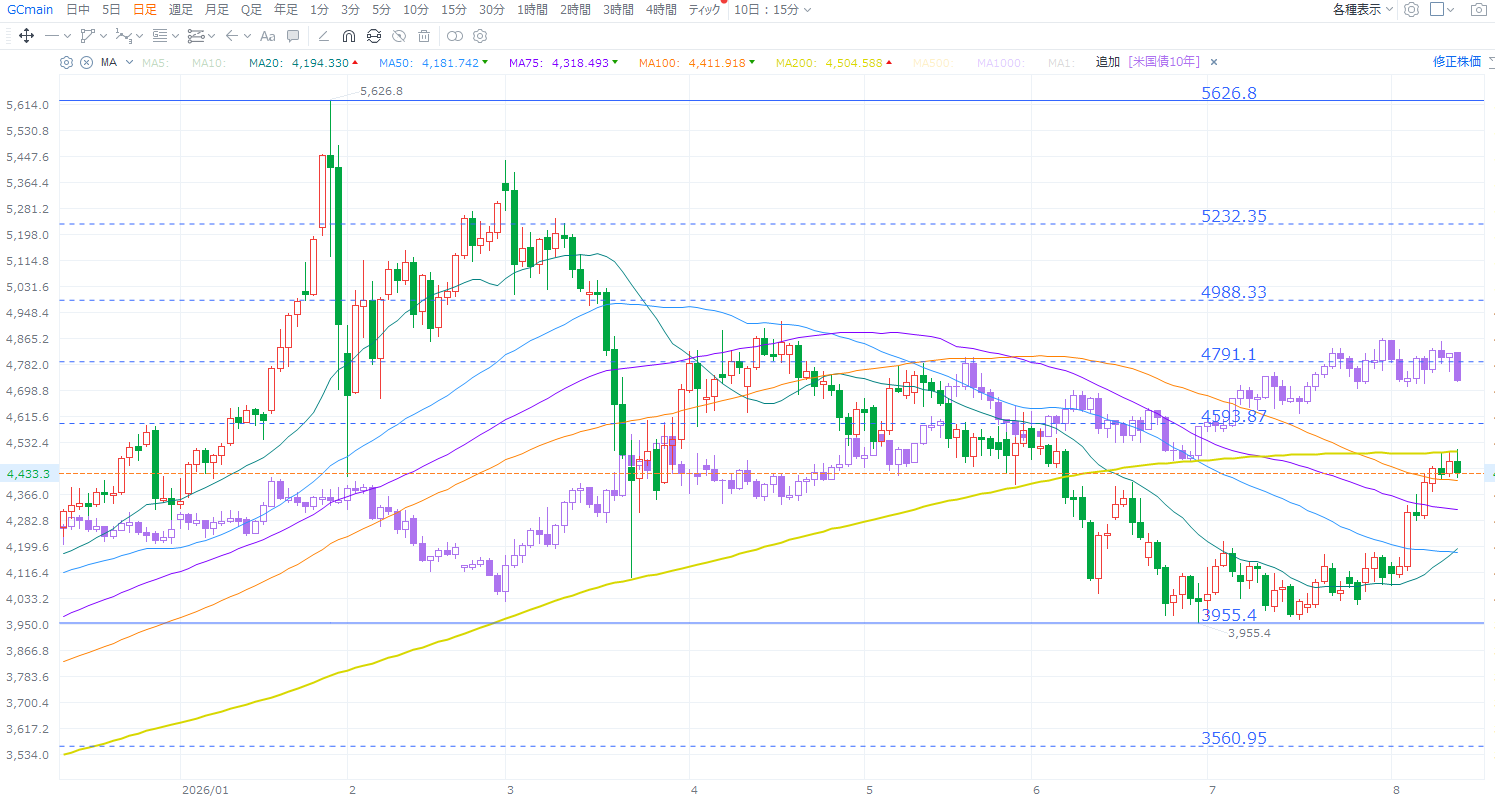
Task: Remove the 米国債10年 comparison overlay
Action: point(1214,62)
